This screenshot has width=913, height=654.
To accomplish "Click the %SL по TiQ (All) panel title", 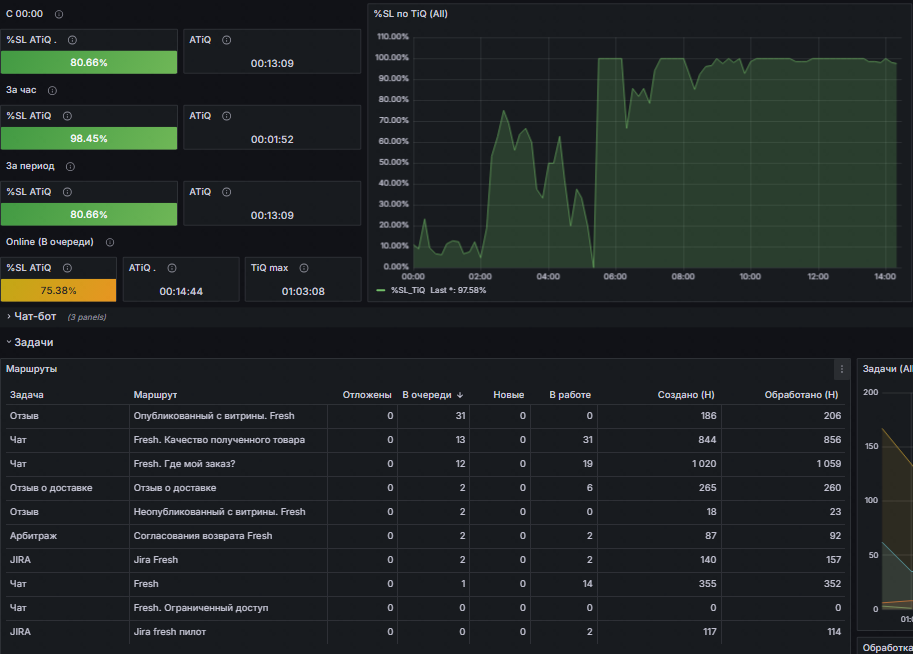I will tap(411, 14).
